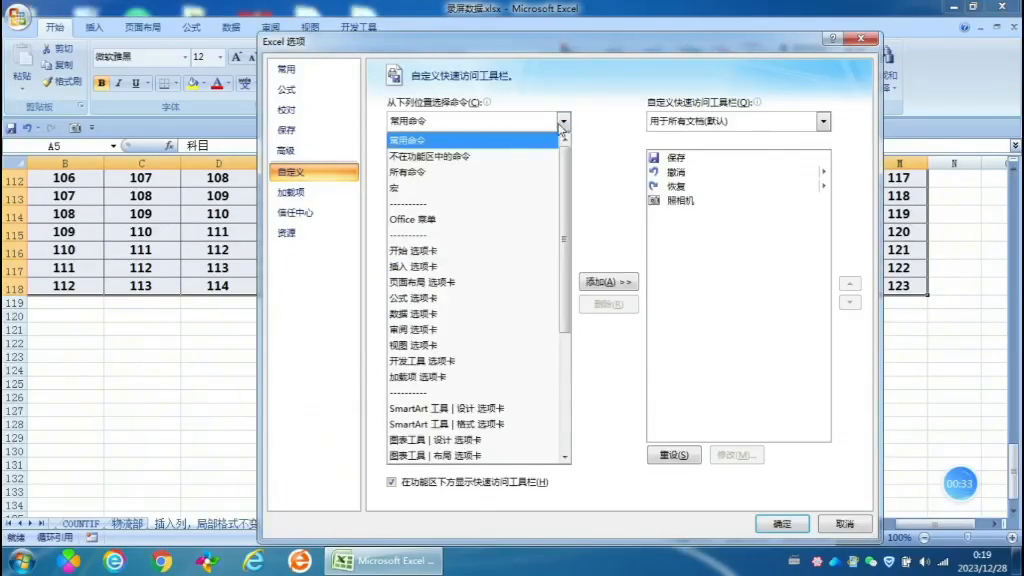1024x576 pixels.
Task: Open the Windows Start menu
Action: [22, 561]
